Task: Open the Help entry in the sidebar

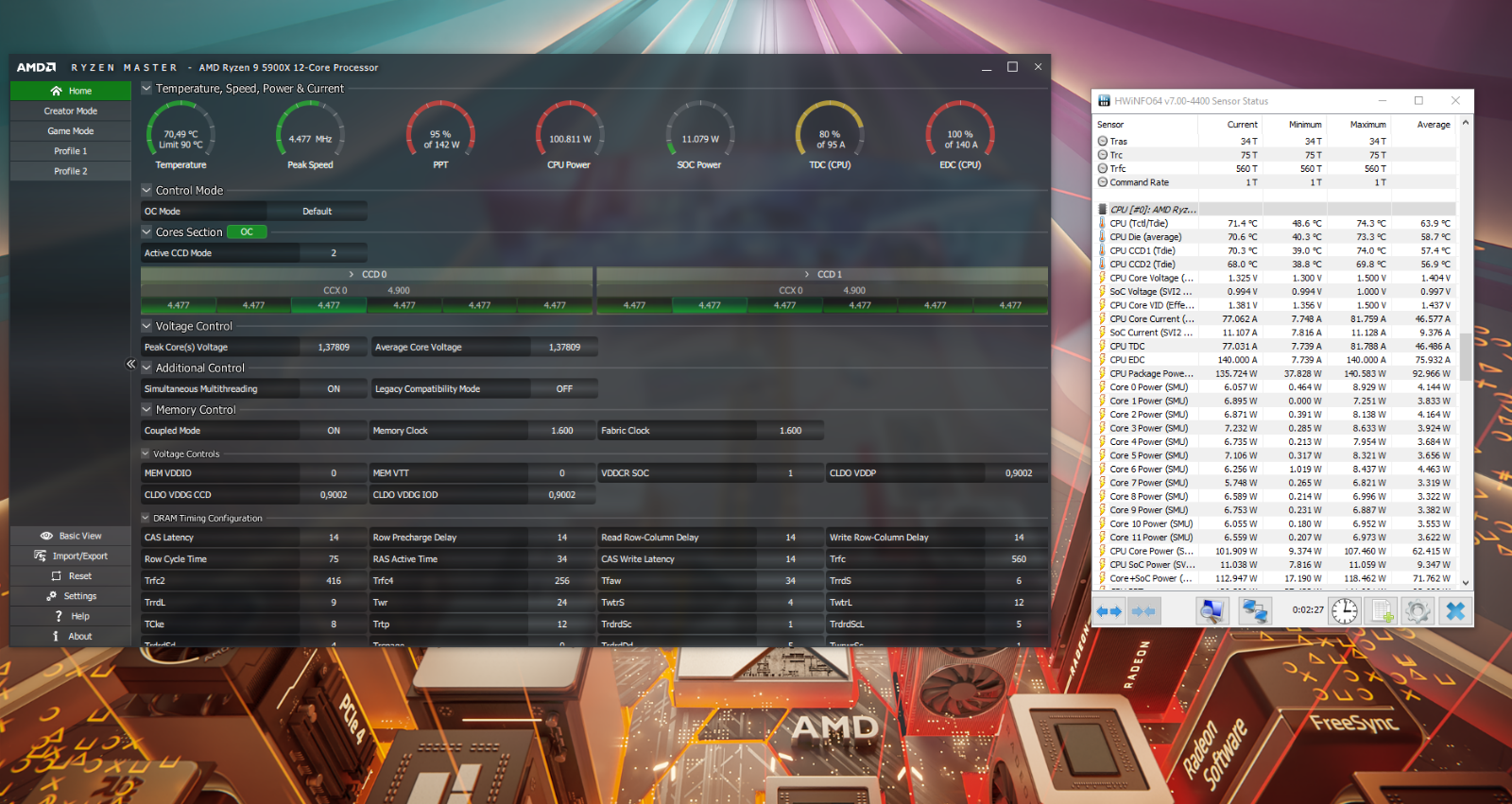Action: click(x=71, y=616)
